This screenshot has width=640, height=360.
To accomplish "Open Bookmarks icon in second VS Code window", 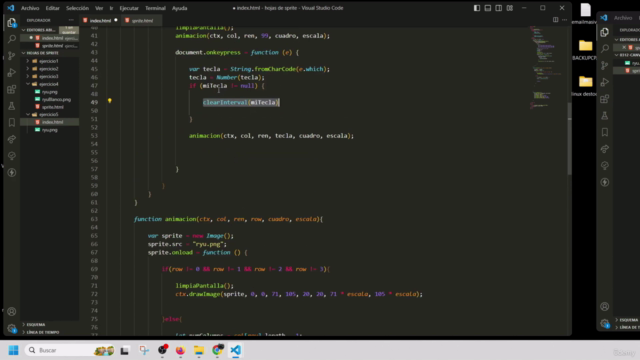I will click(604, 132).
